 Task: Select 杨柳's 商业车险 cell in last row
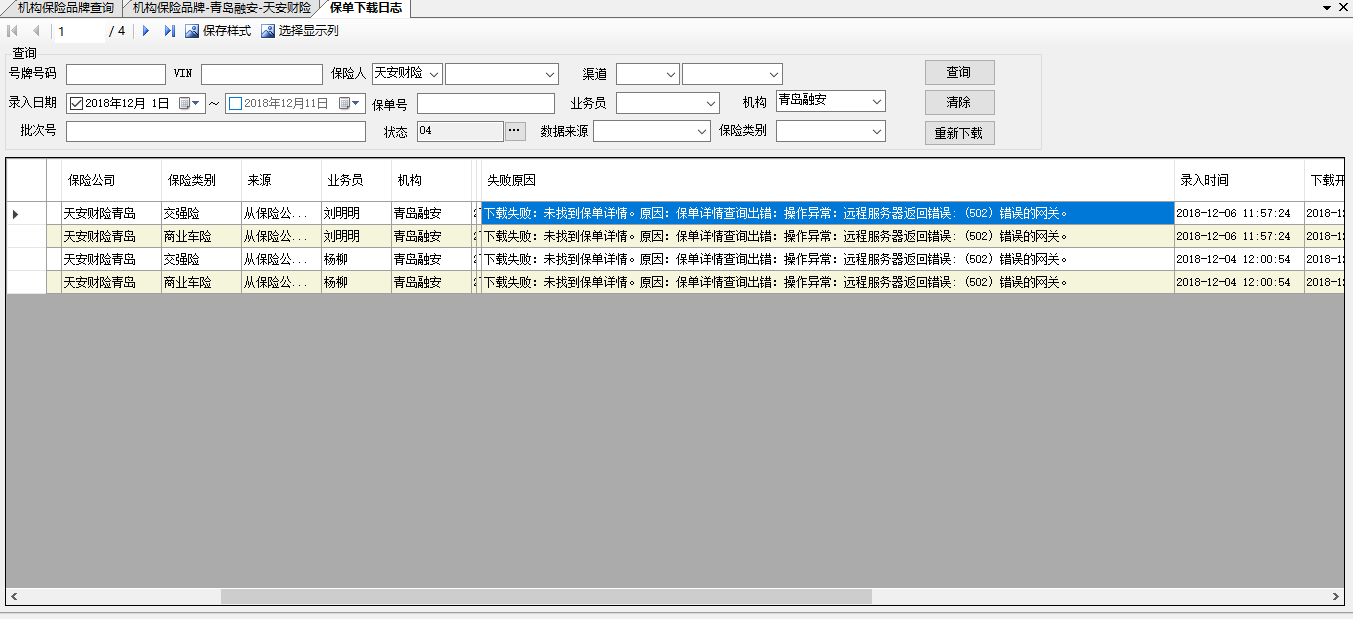[x=201, y=283]
